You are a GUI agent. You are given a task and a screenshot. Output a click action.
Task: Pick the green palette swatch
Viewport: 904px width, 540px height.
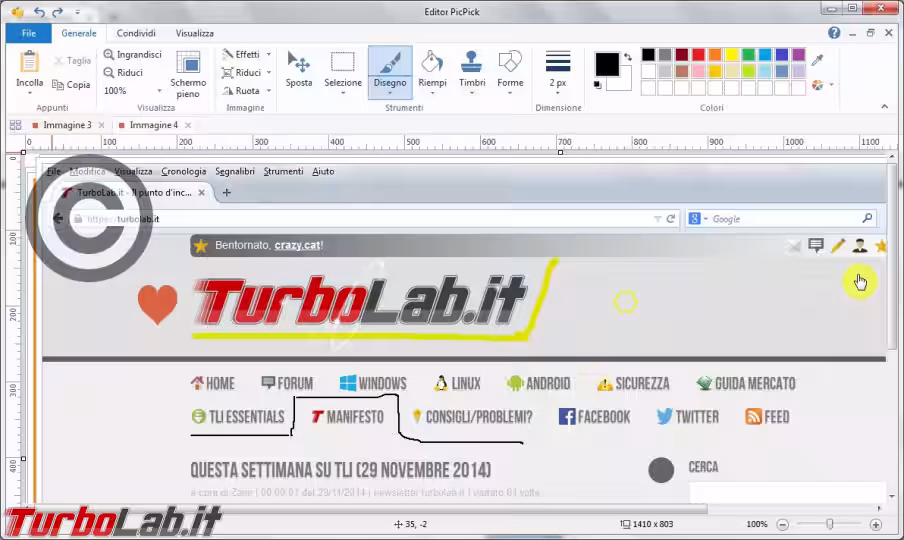point(748,55)
